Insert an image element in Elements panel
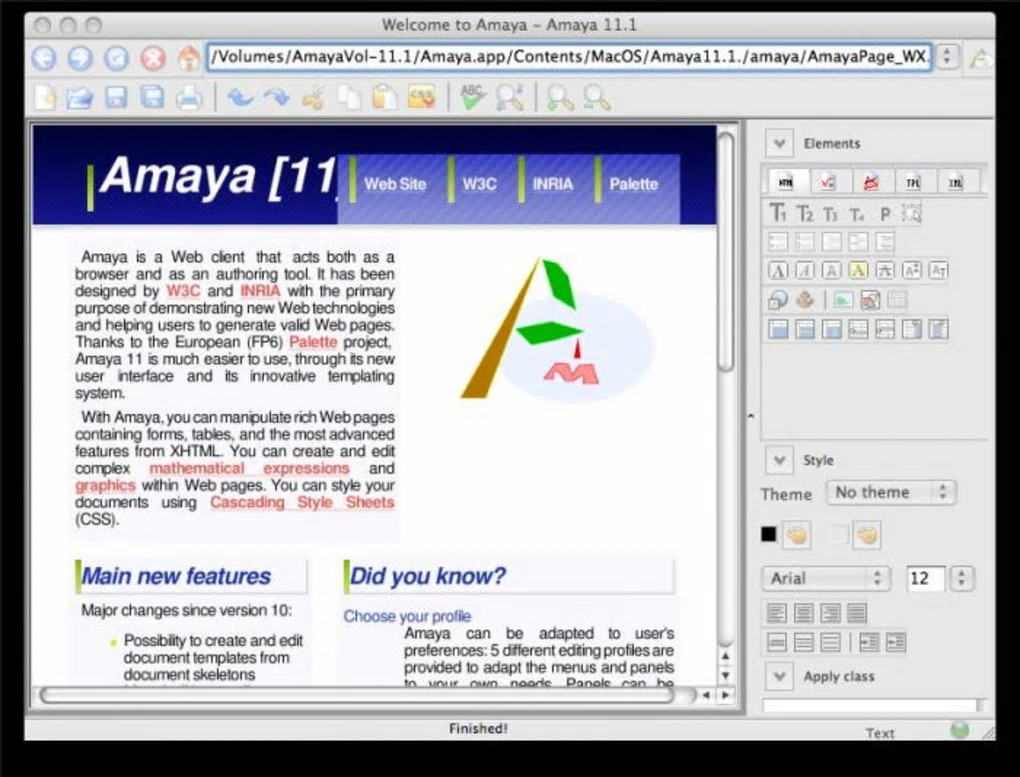This screenshot has width=1020, height=777. [x=843, y=300]
